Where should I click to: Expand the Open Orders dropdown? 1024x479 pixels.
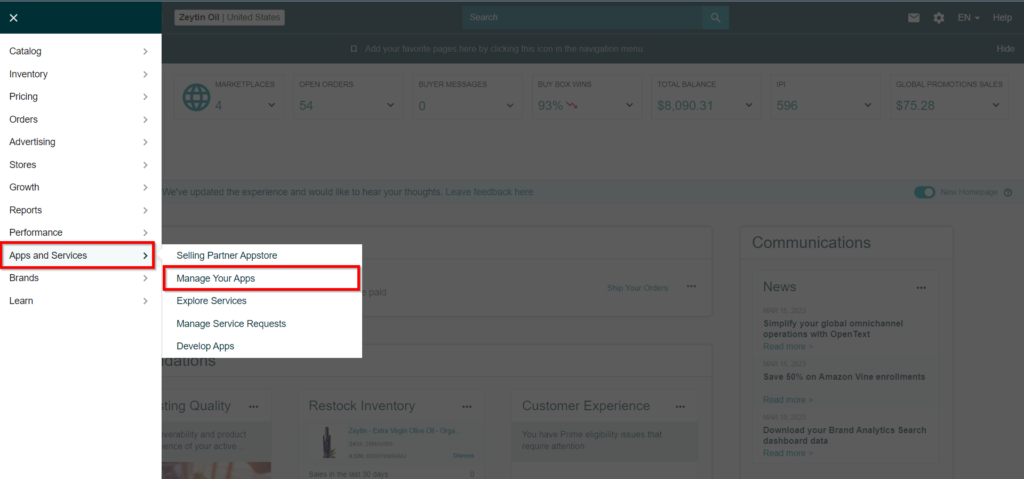point(391,105)
